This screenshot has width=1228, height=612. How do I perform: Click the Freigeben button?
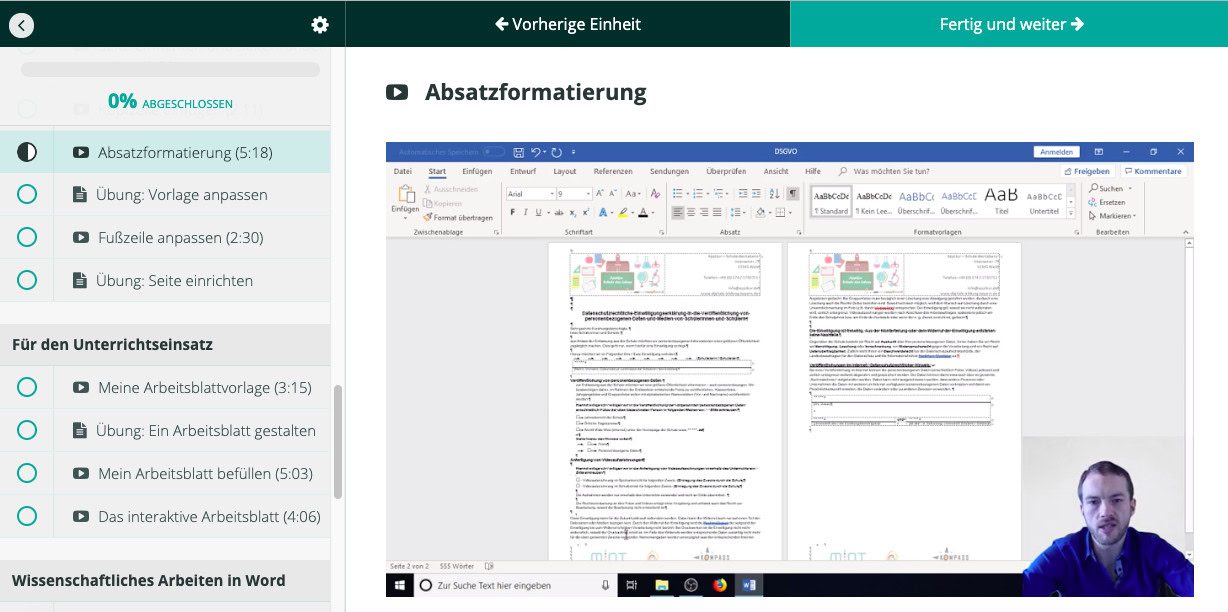pos(1090,171)
